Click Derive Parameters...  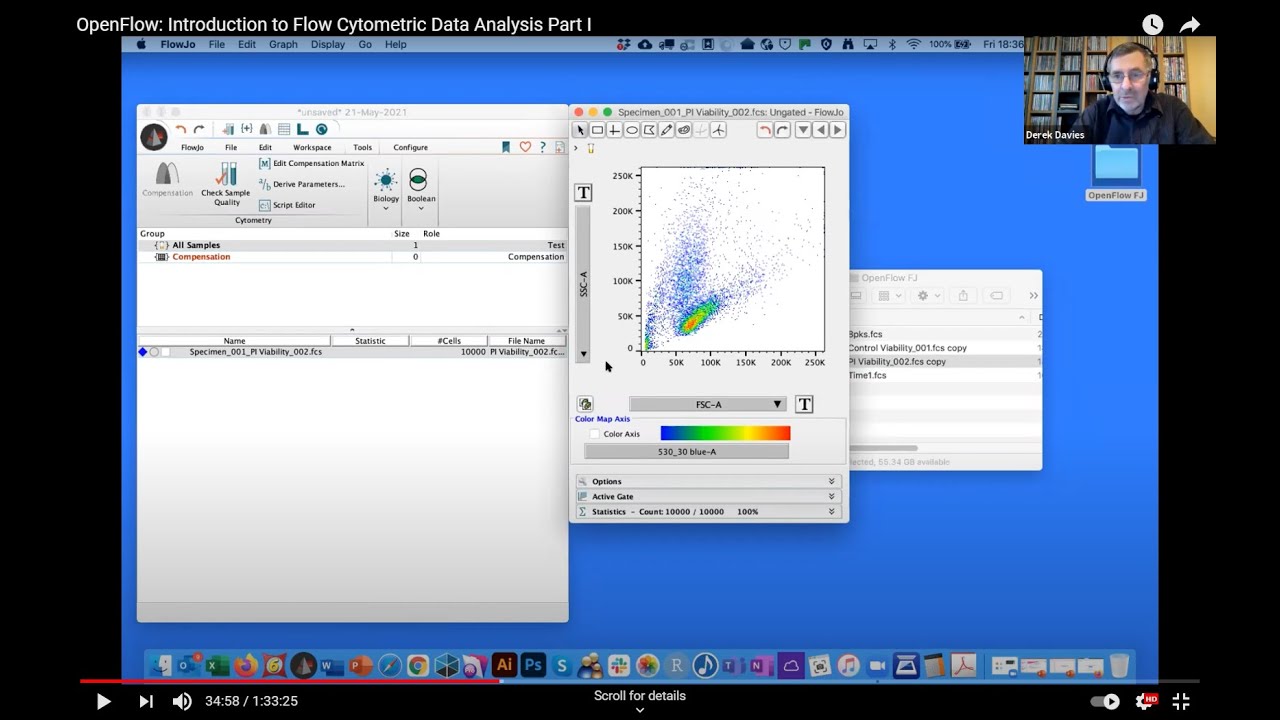click(301, 184)
